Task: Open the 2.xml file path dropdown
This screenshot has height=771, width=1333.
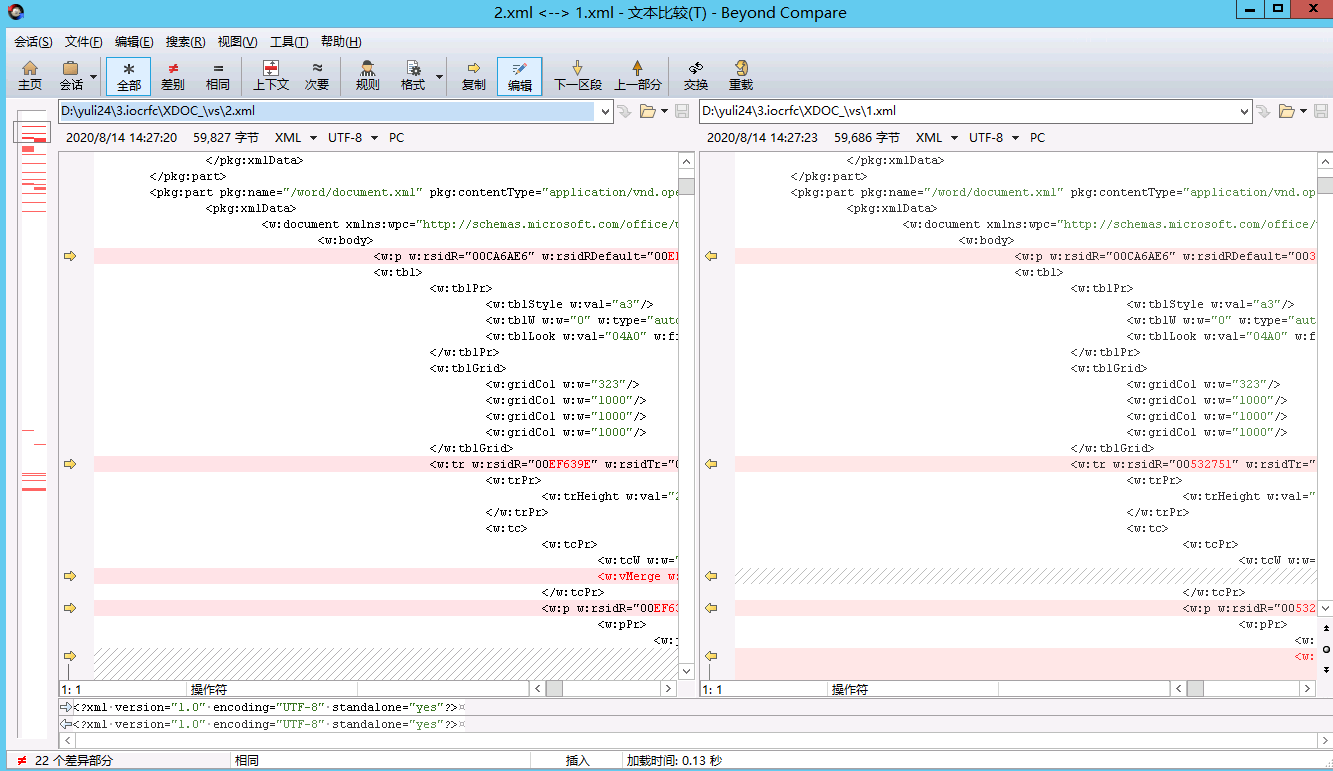Action: tap(604, 111)
